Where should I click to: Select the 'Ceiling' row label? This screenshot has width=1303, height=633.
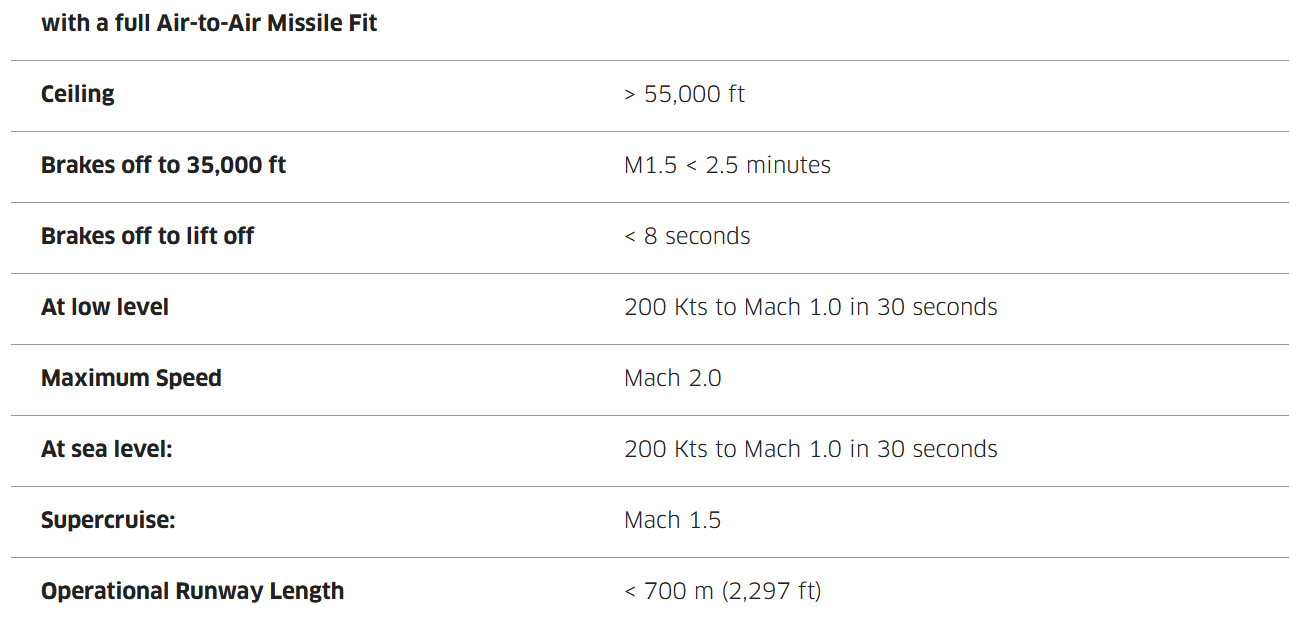(78, 94)
